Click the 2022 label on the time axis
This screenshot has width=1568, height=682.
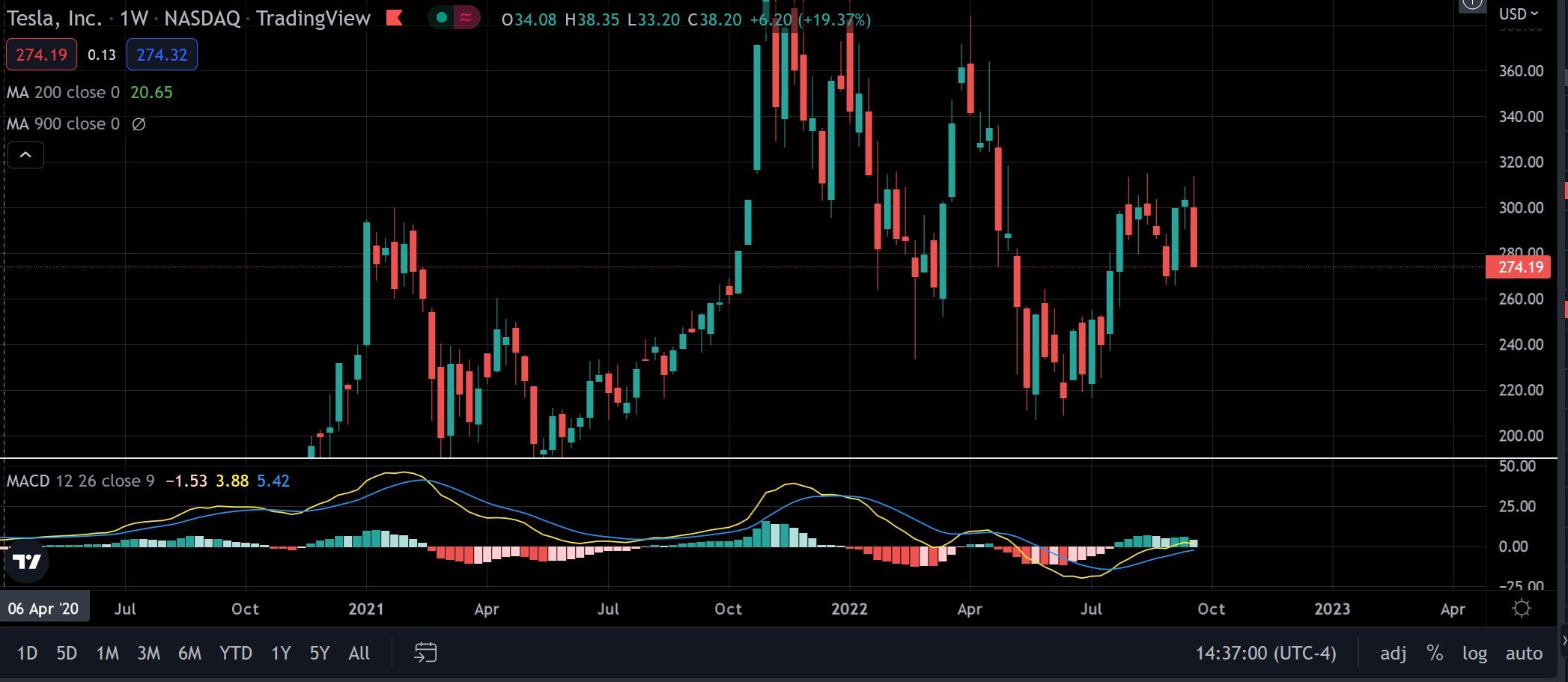[x=849, y=609]
